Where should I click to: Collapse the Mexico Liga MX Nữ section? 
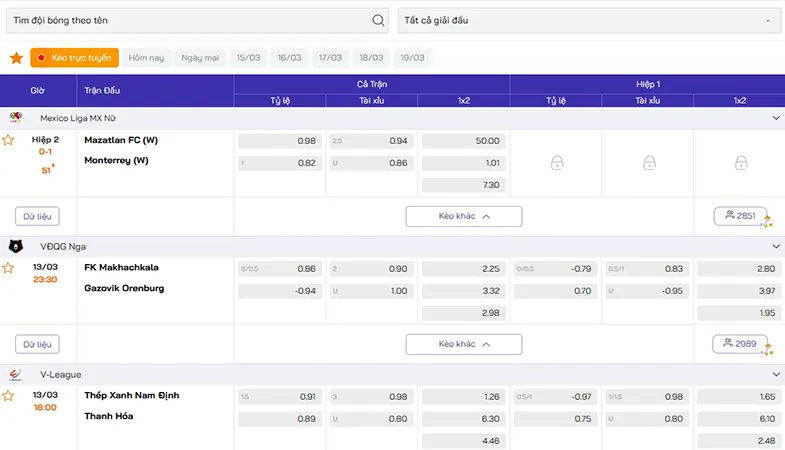click(x=776, y=118)
